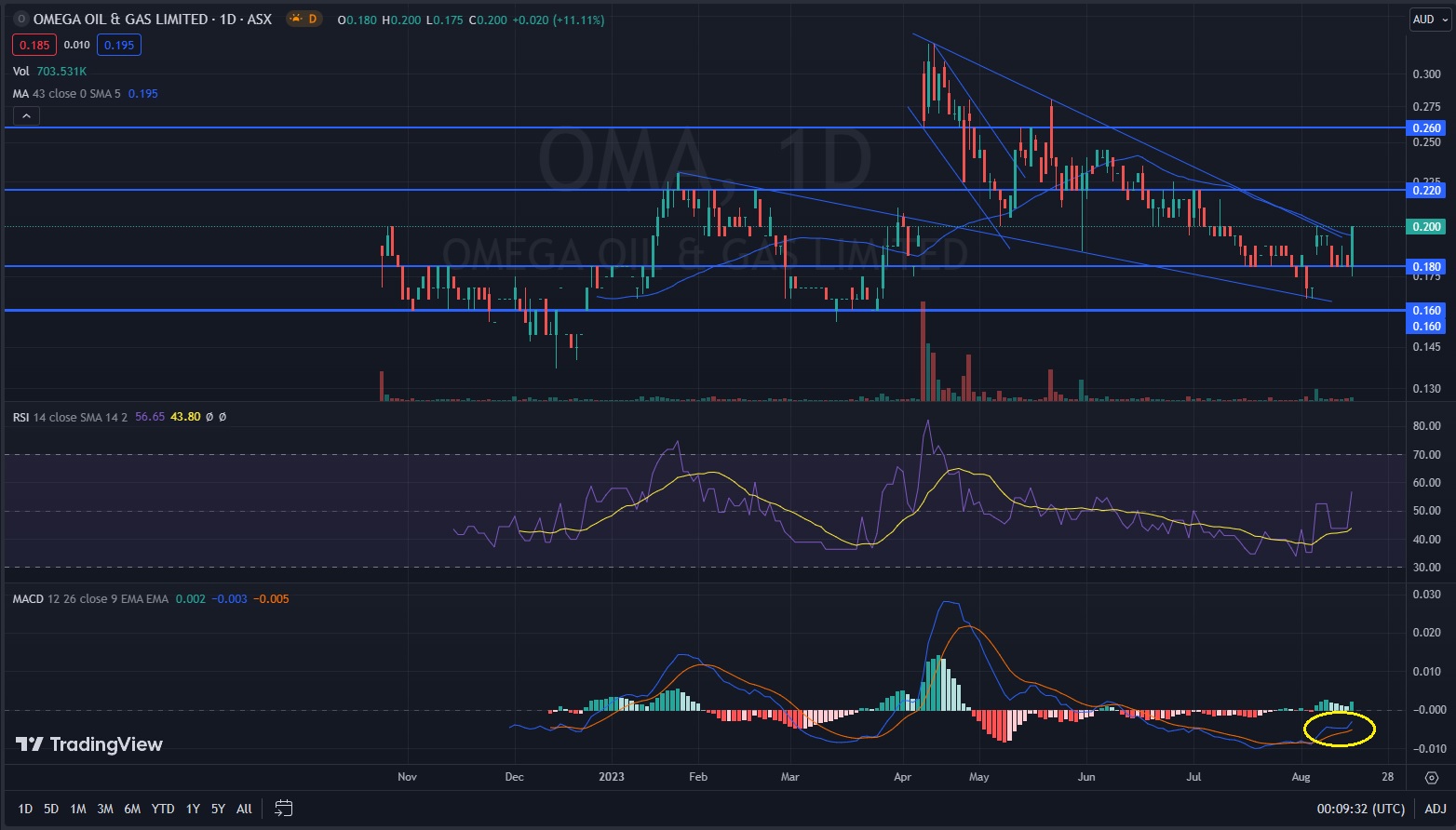This screenshot has width=1456, height=830.
Task: Switch to the 1M time range
Action: [x=78, y=809]
